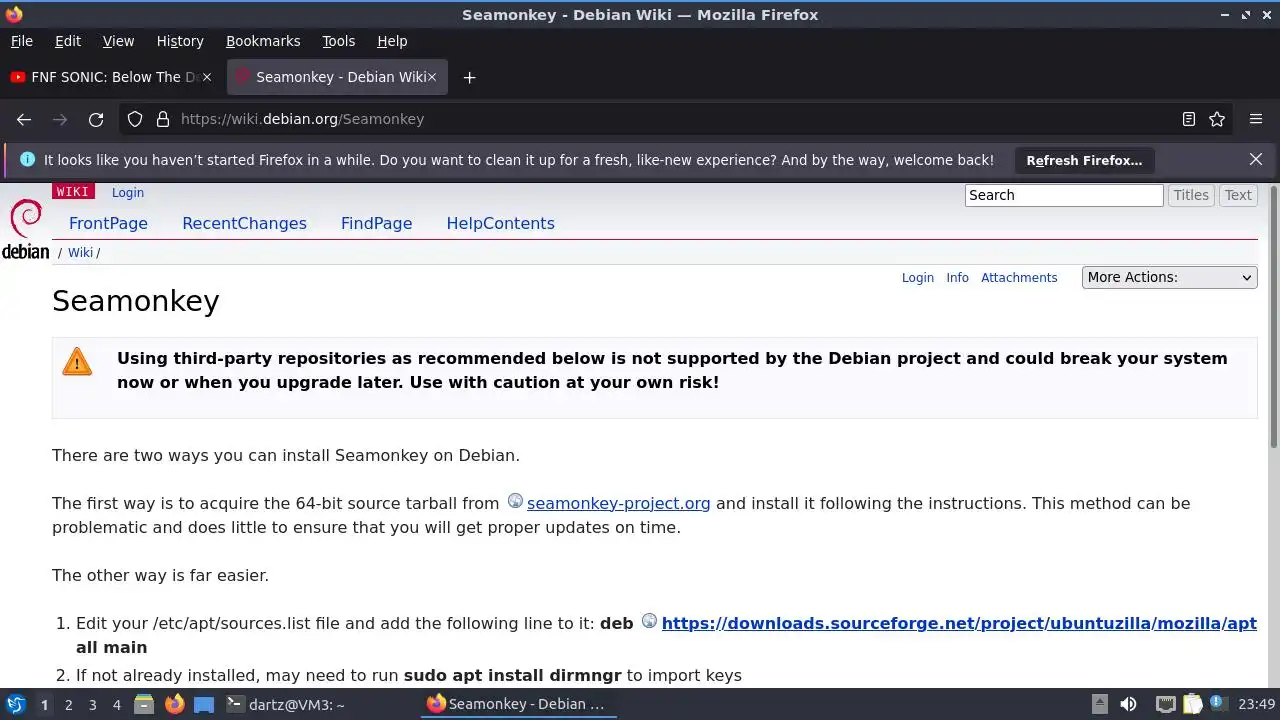Focus the wiki Search input field

pos(1064,195)
